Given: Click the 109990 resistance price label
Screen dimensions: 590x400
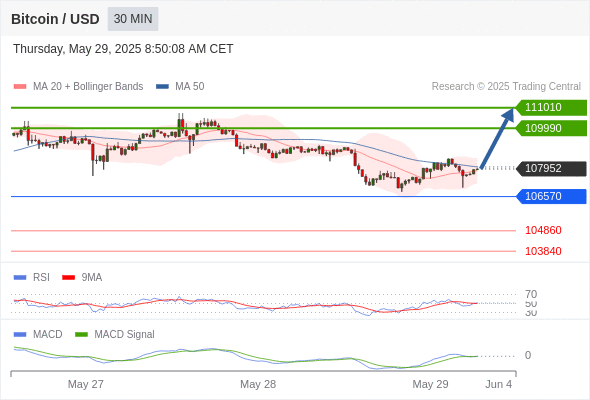Looking at the screenshot, I should [x=551, y=128].
